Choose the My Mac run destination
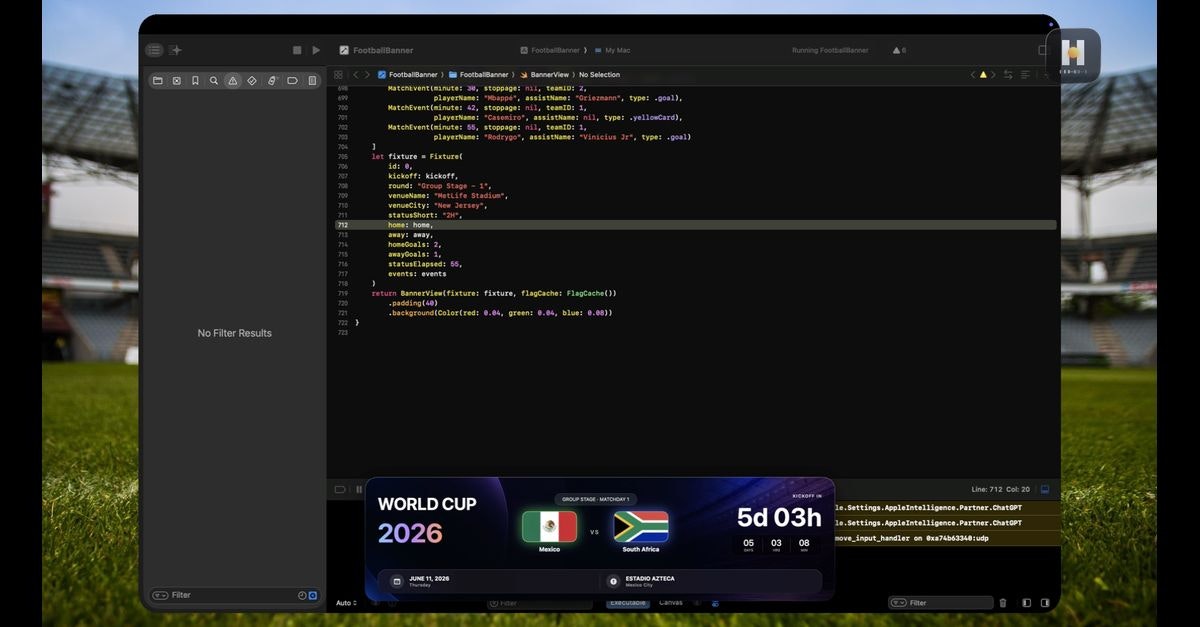This screenshot has width=1200, height=627. [x=612, y=50]
